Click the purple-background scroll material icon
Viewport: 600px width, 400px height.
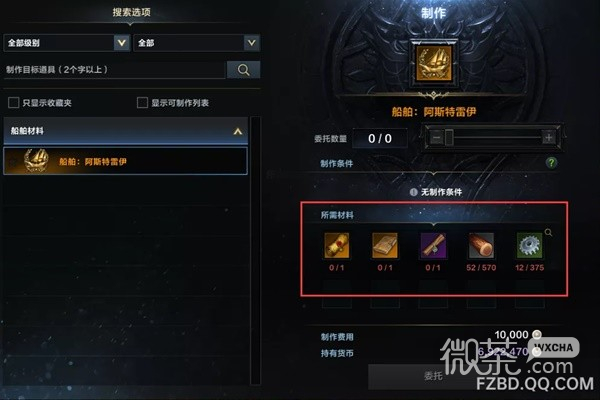(433, 245)
